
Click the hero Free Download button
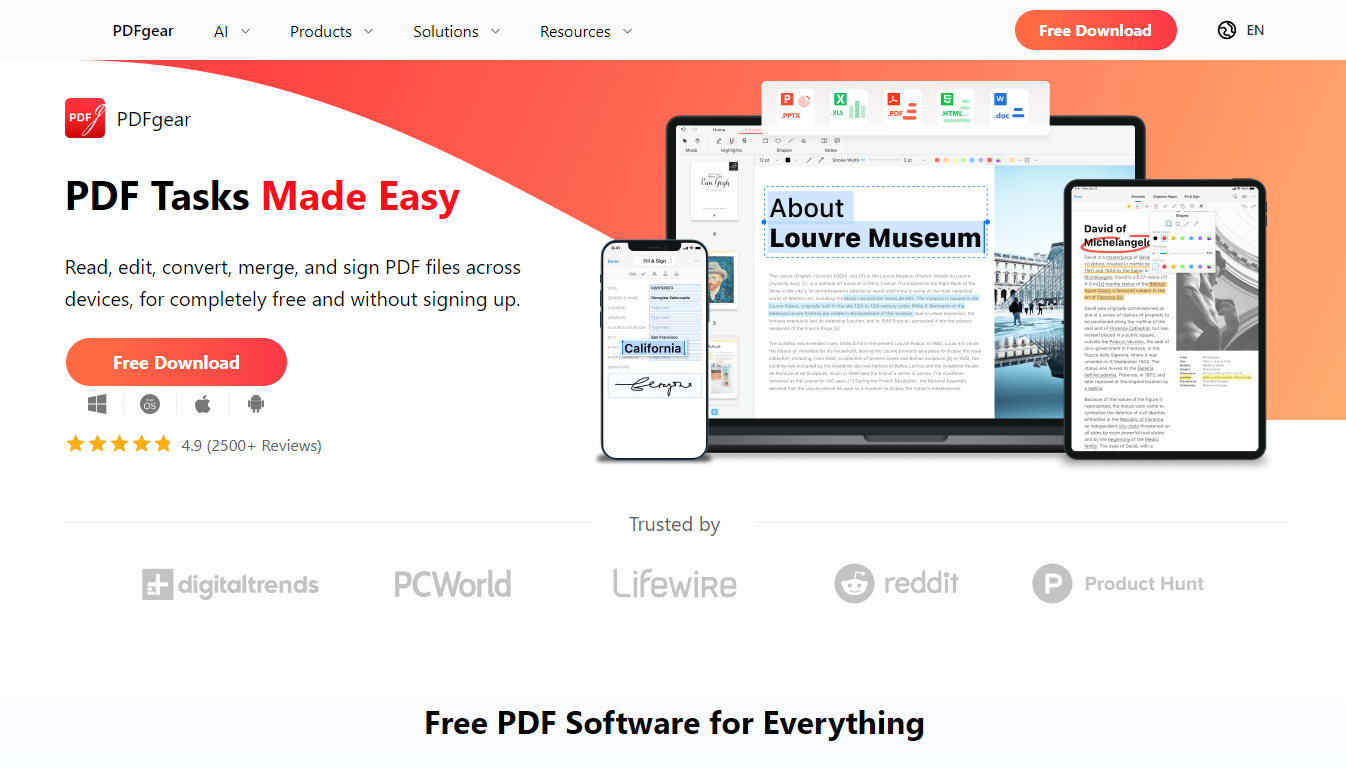pyautogui.click(x=176, y=362)
